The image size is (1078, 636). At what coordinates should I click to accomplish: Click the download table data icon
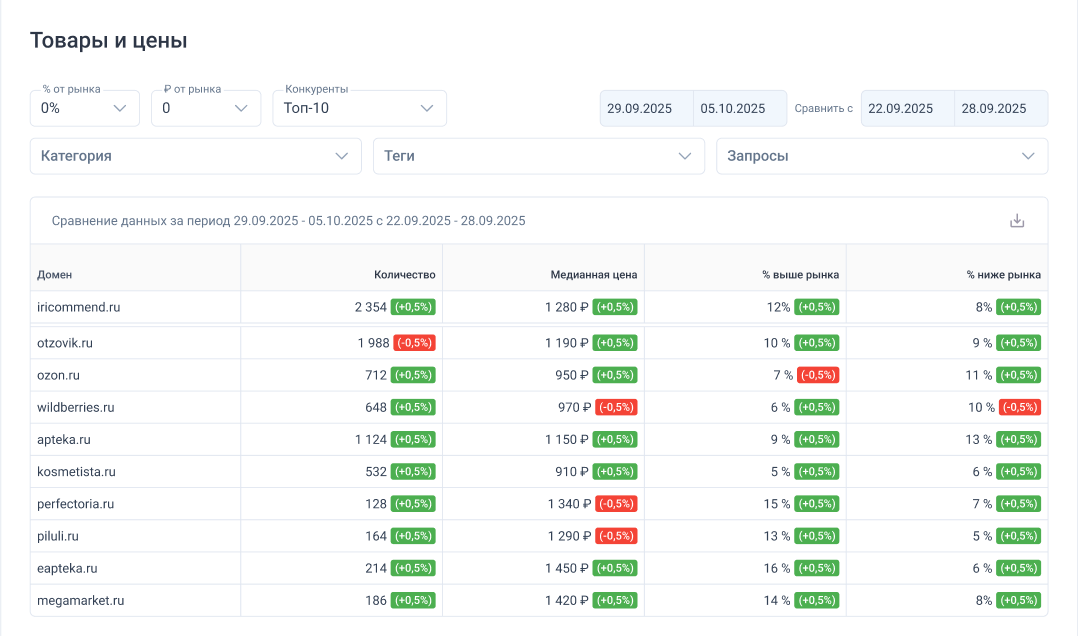pyautogui.click(x=1017, y=221)
